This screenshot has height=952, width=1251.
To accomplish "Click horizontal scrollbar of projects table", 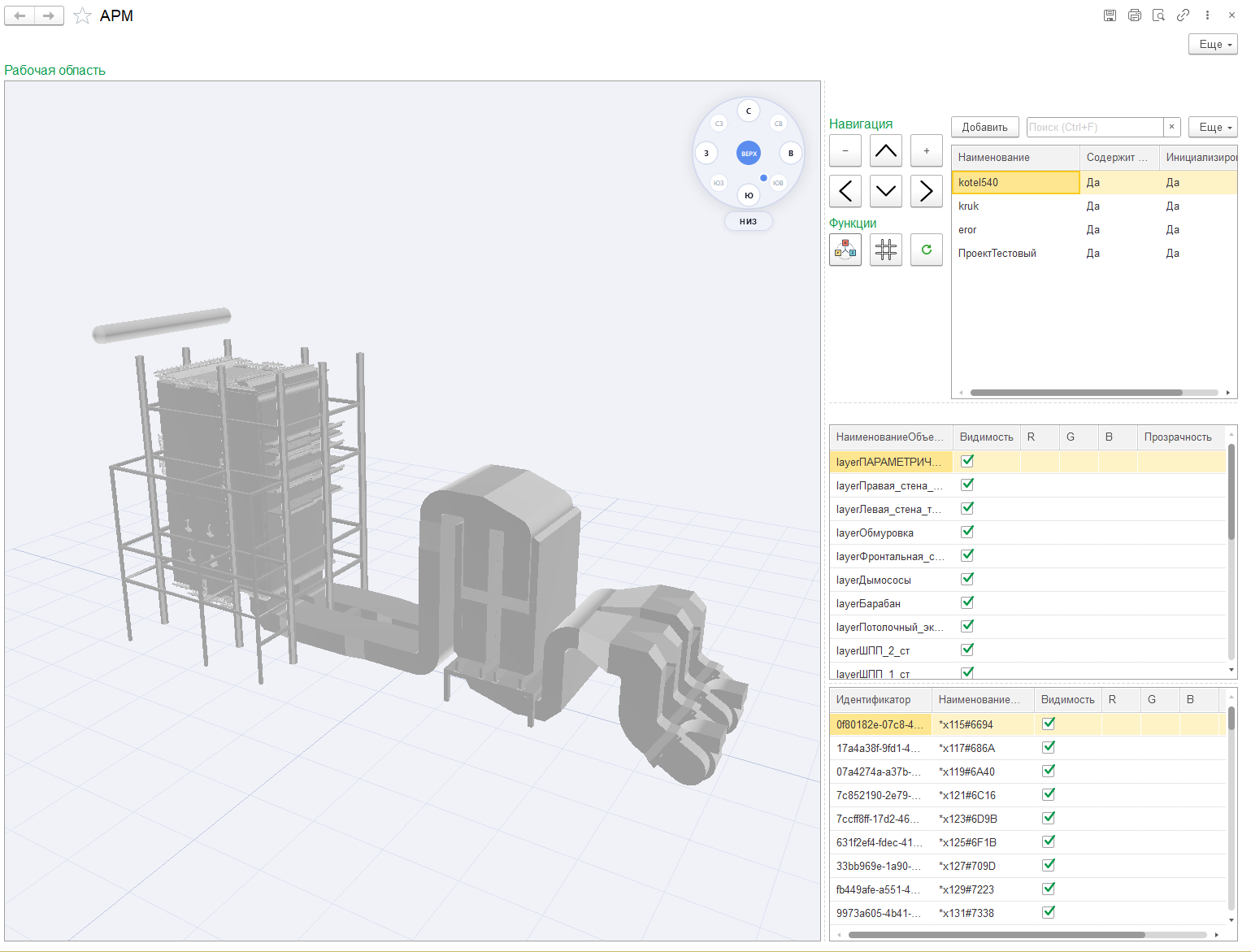I will (x=1076, y=393).
